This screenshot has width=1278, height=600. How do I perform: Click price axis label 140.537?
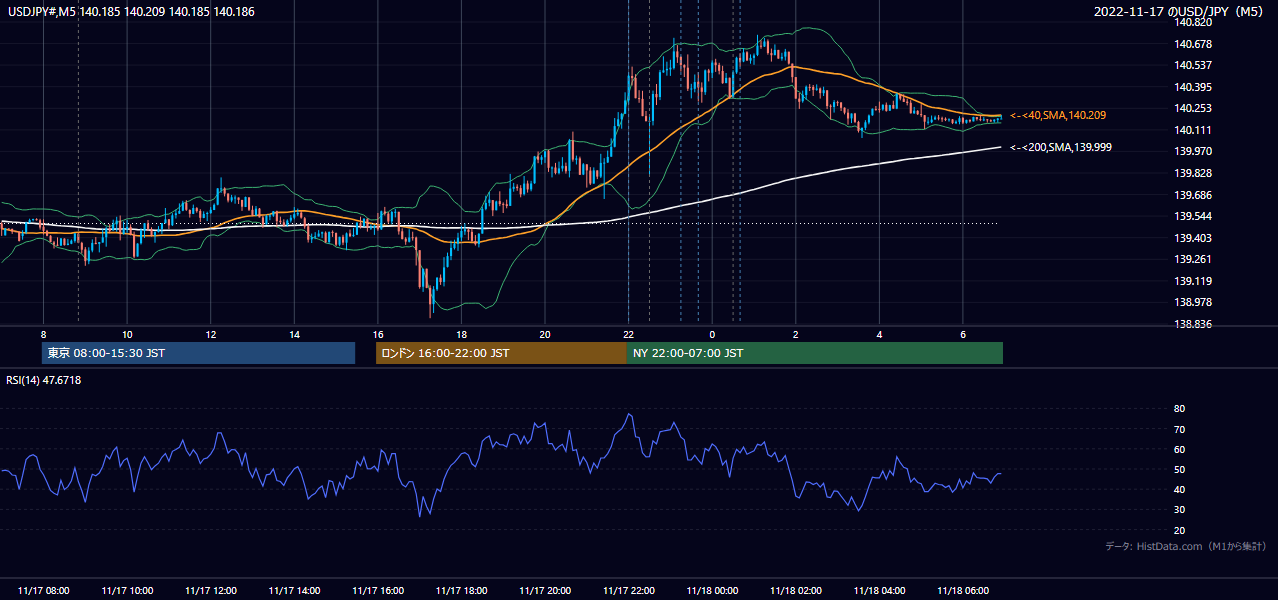pos(1194,66)
